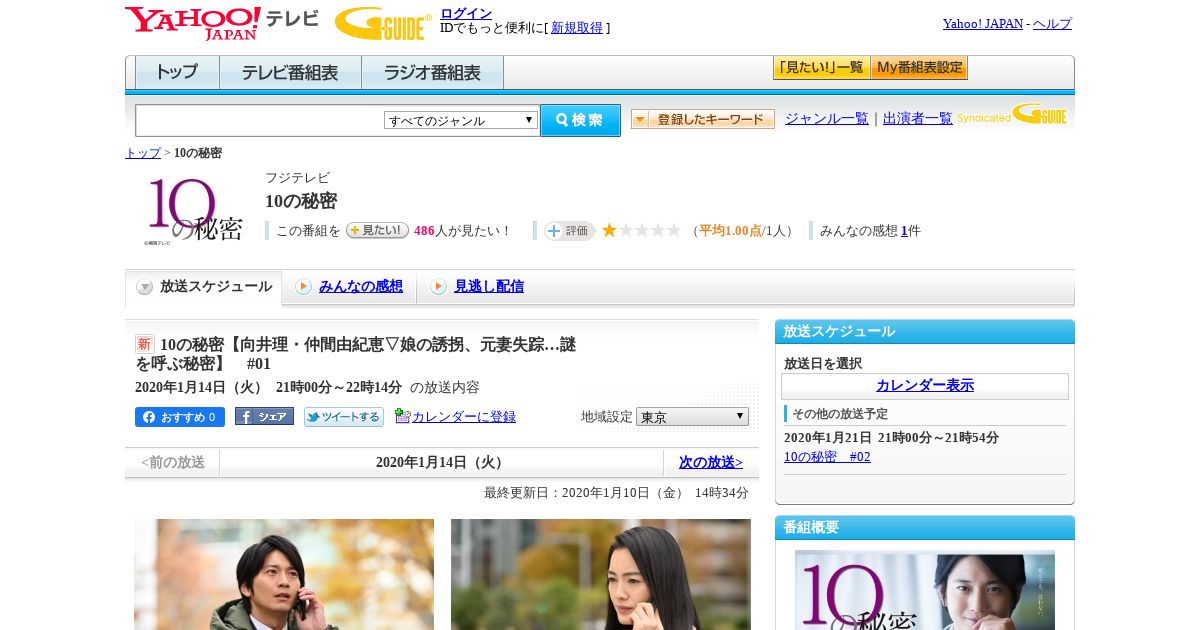Click the photo of woman in black
Screen dimensions: 1200x630
pyautogui.click(x=601, y=574)
